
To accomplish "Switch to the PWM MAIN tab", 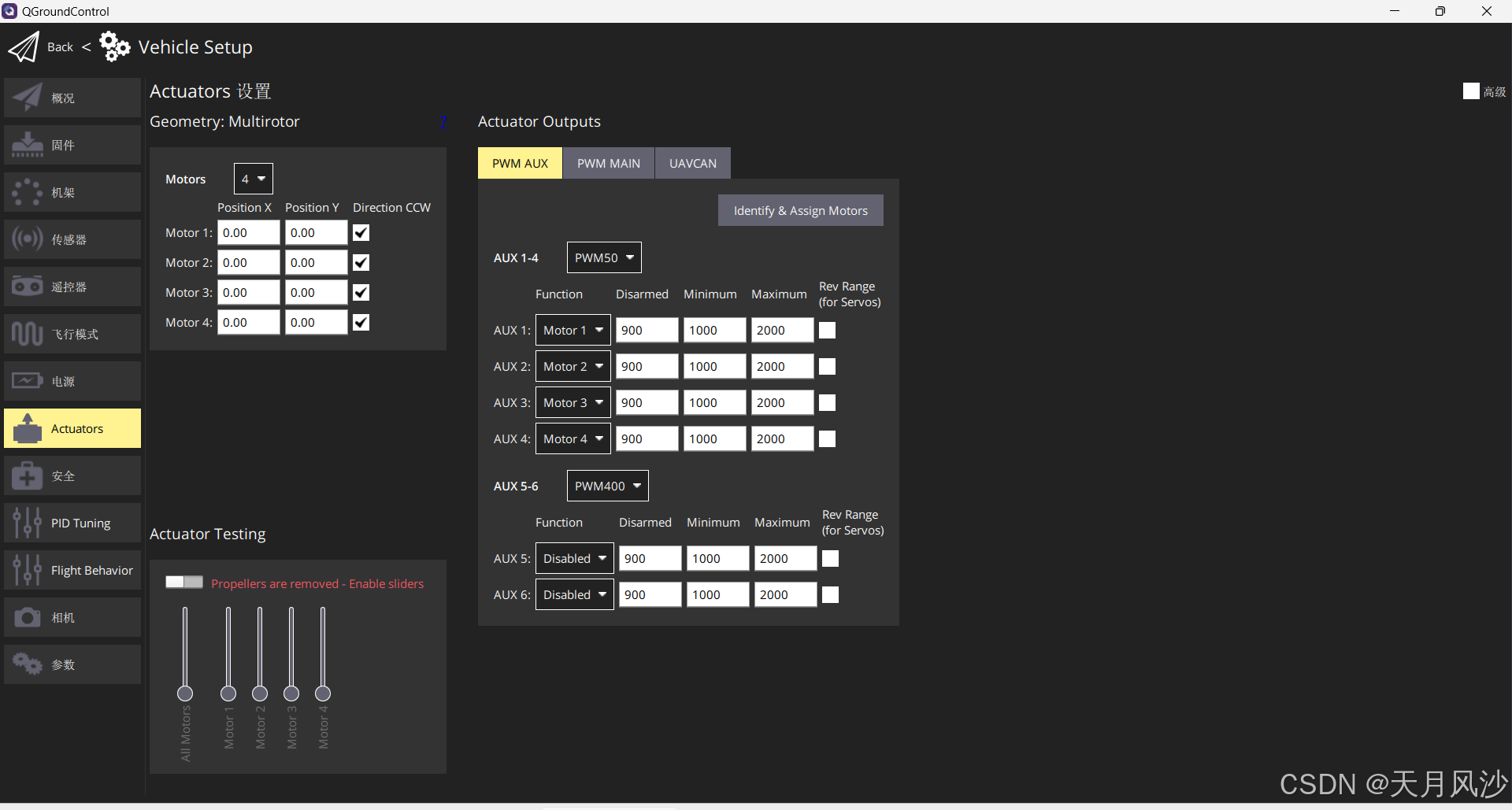I will point(608,162).
